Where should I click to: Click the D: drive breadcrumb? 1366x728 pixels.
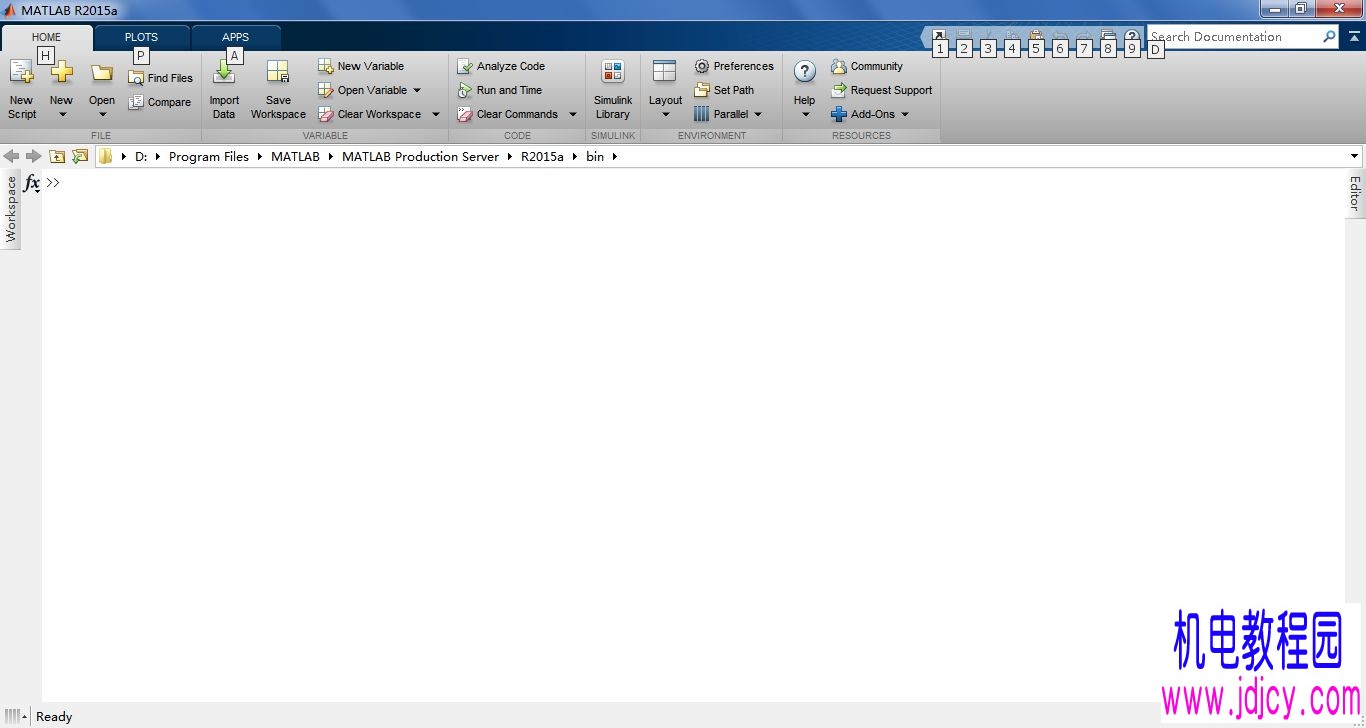tap(141, 156)
